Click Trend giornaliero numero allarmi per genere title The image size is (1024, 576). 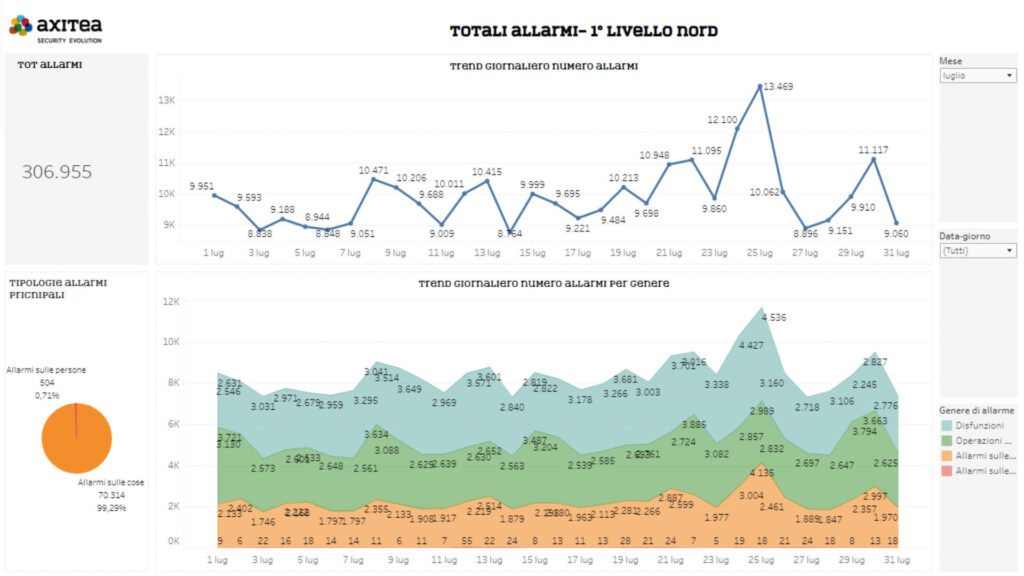[543, 283]
